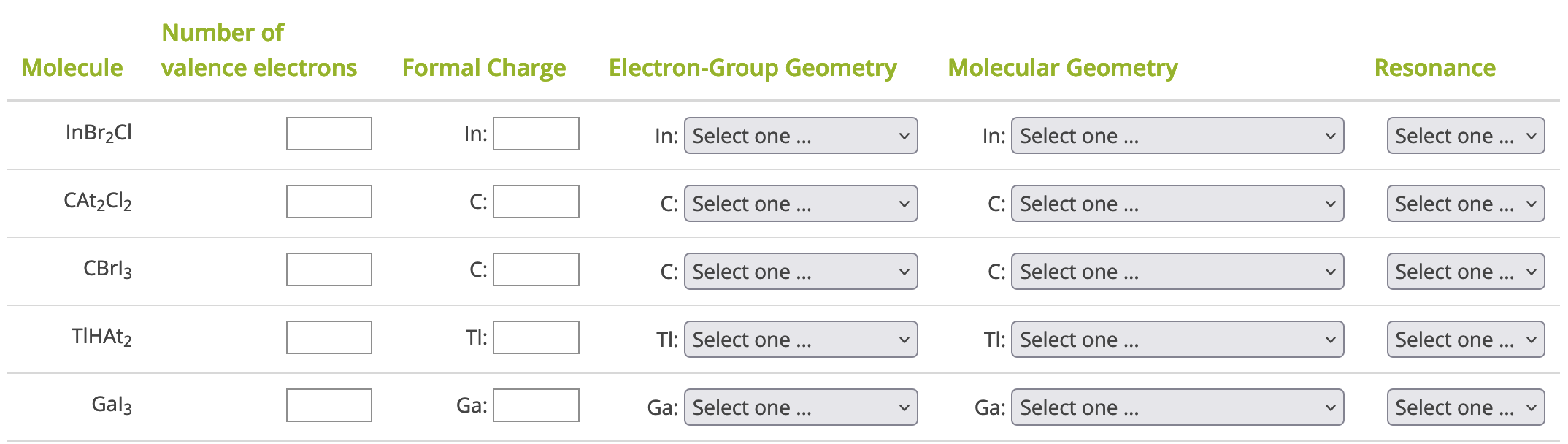Open GaI3 resonance dropdown
The image size is (1568, 444).
(1465, 407)
